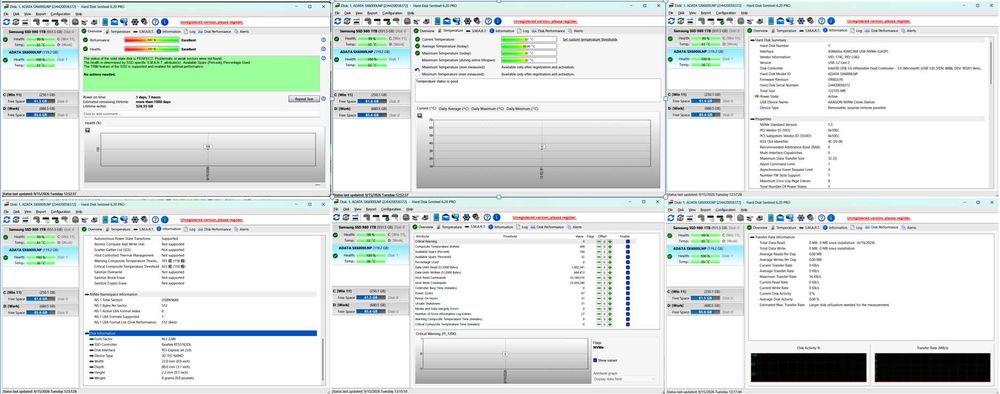The width and height of the screenshot is (1000, 394).
Task: Click the disk drive icon in the Overview window toolbar
Action: click(75, 22)
